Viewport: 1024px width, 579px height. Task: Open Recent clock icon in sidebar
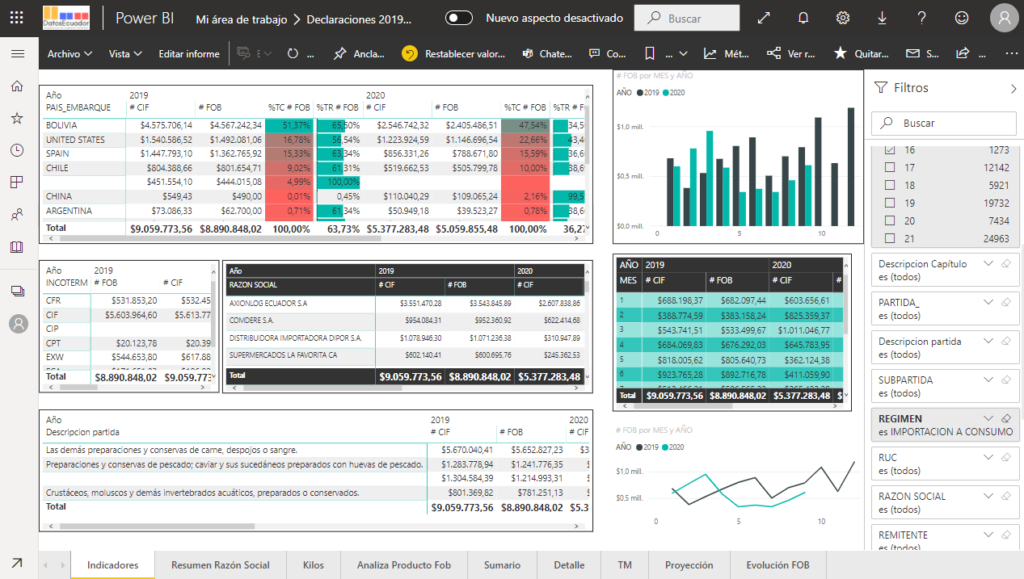point(17,150)
